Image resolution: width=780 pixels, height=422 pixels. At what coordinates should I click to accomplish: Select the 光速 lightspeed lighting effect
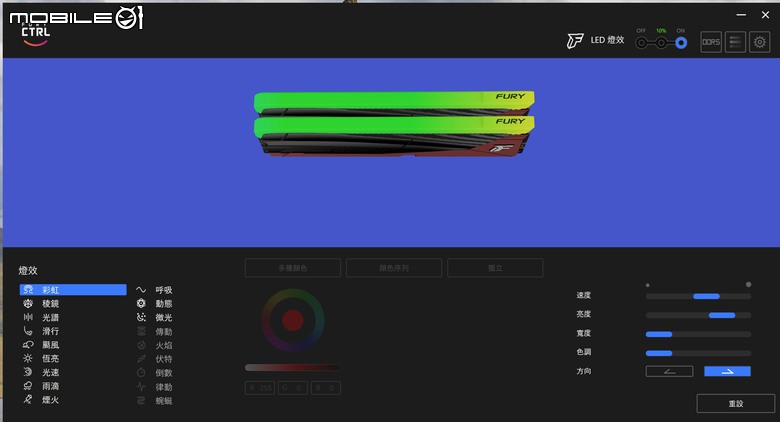point(42,372)
